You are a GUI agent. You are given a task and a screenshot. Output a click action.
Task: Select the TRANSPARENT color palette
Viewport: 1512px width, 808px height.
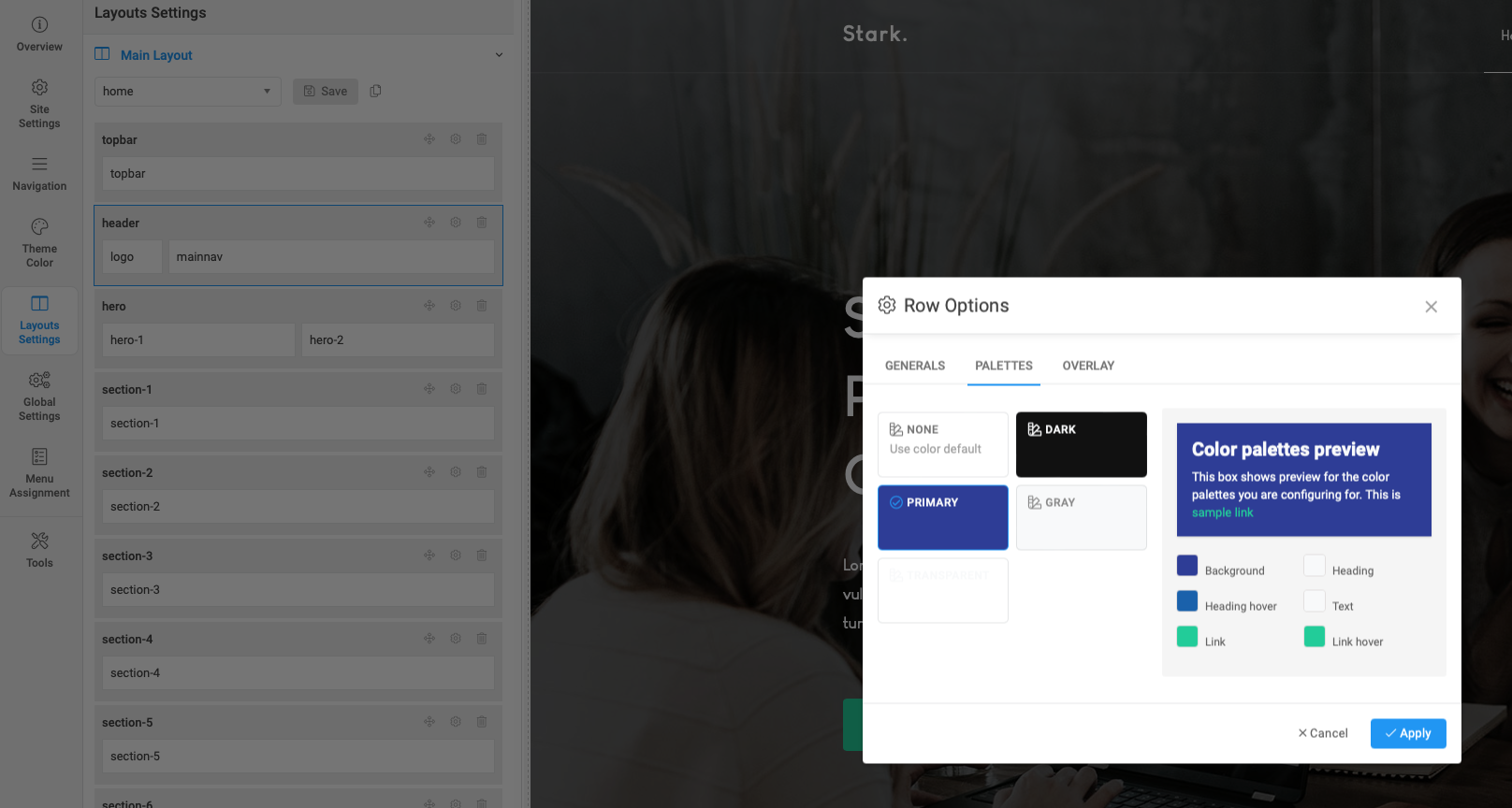tap(943, 590)
